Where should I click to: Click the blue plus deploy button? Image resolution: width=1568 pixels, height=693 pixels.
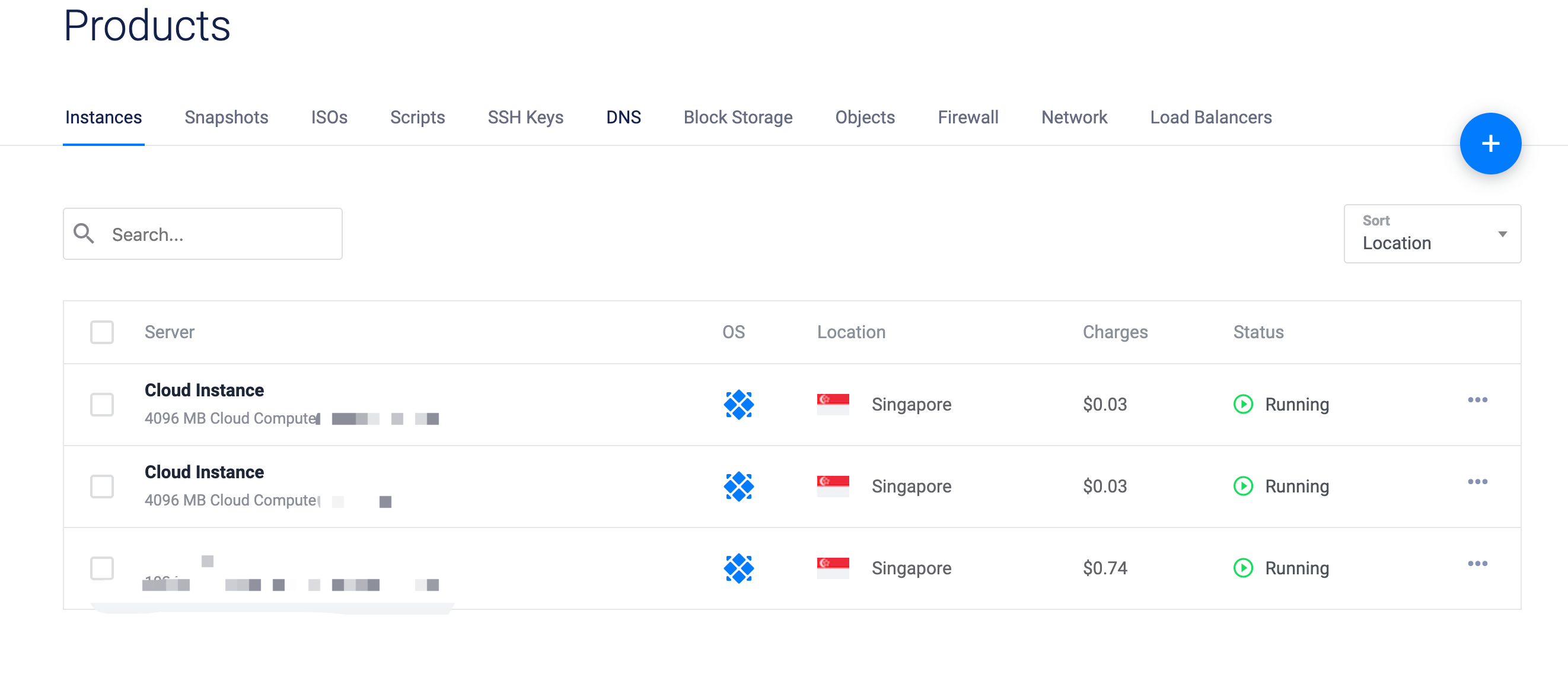pos(1490,144)
